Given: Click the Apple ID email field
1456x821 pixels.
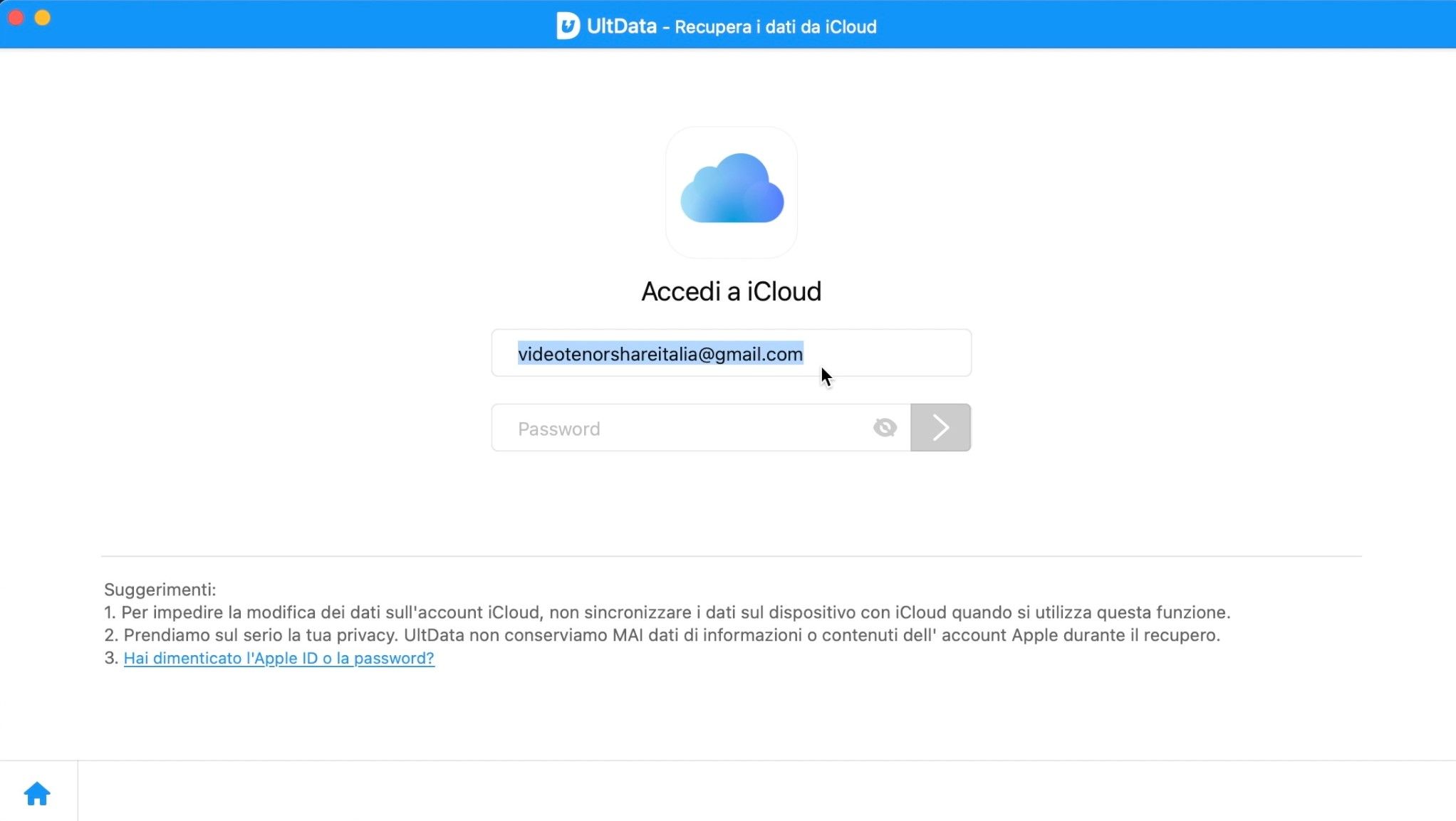Looking at the screenshot, I should [x=731, y=353].
